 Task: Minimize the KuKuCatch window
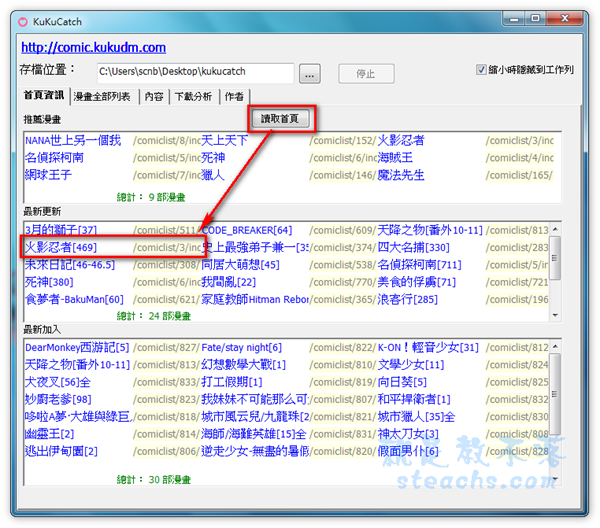point(514,19)
